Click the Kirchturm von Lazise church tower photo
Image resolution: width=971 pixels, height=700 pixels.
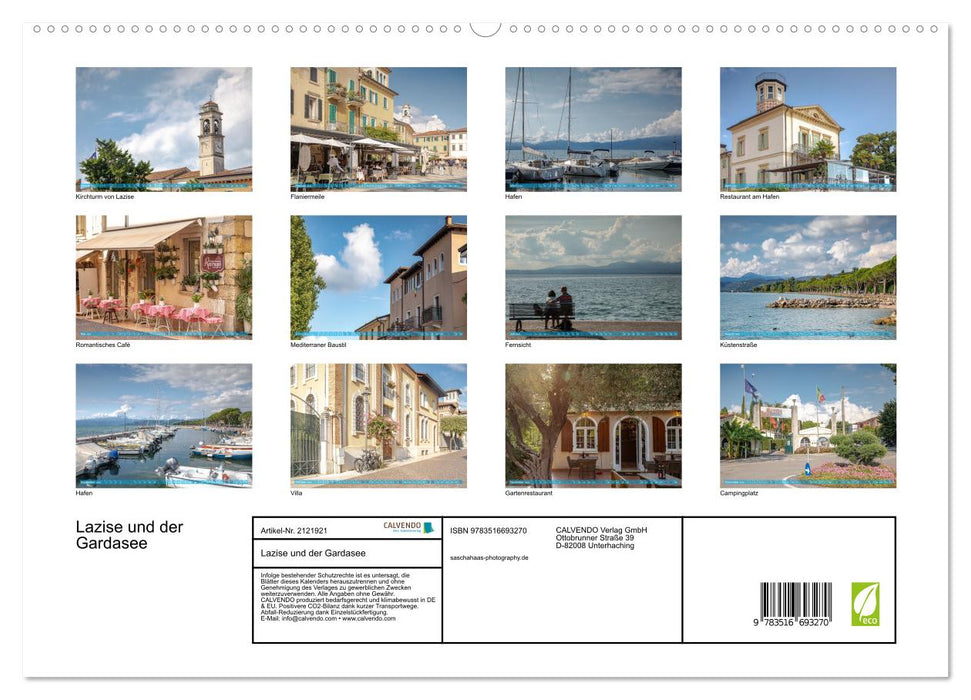pos(164,128)
